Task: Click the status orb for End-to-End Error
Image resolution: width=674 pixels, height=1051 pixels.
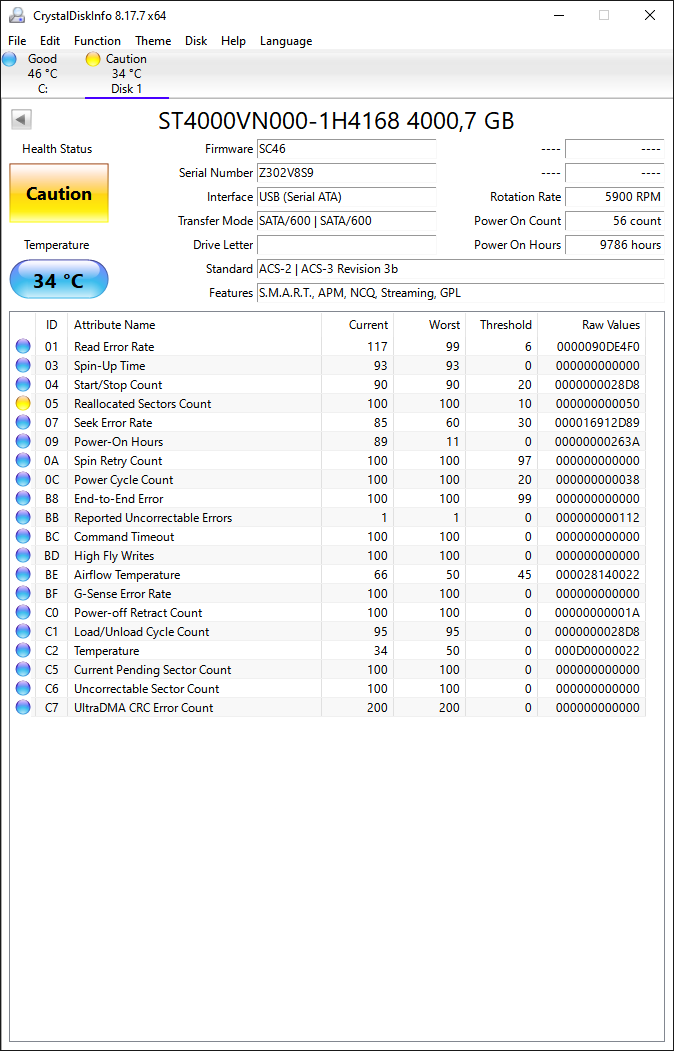Action: tap(23, 499)
